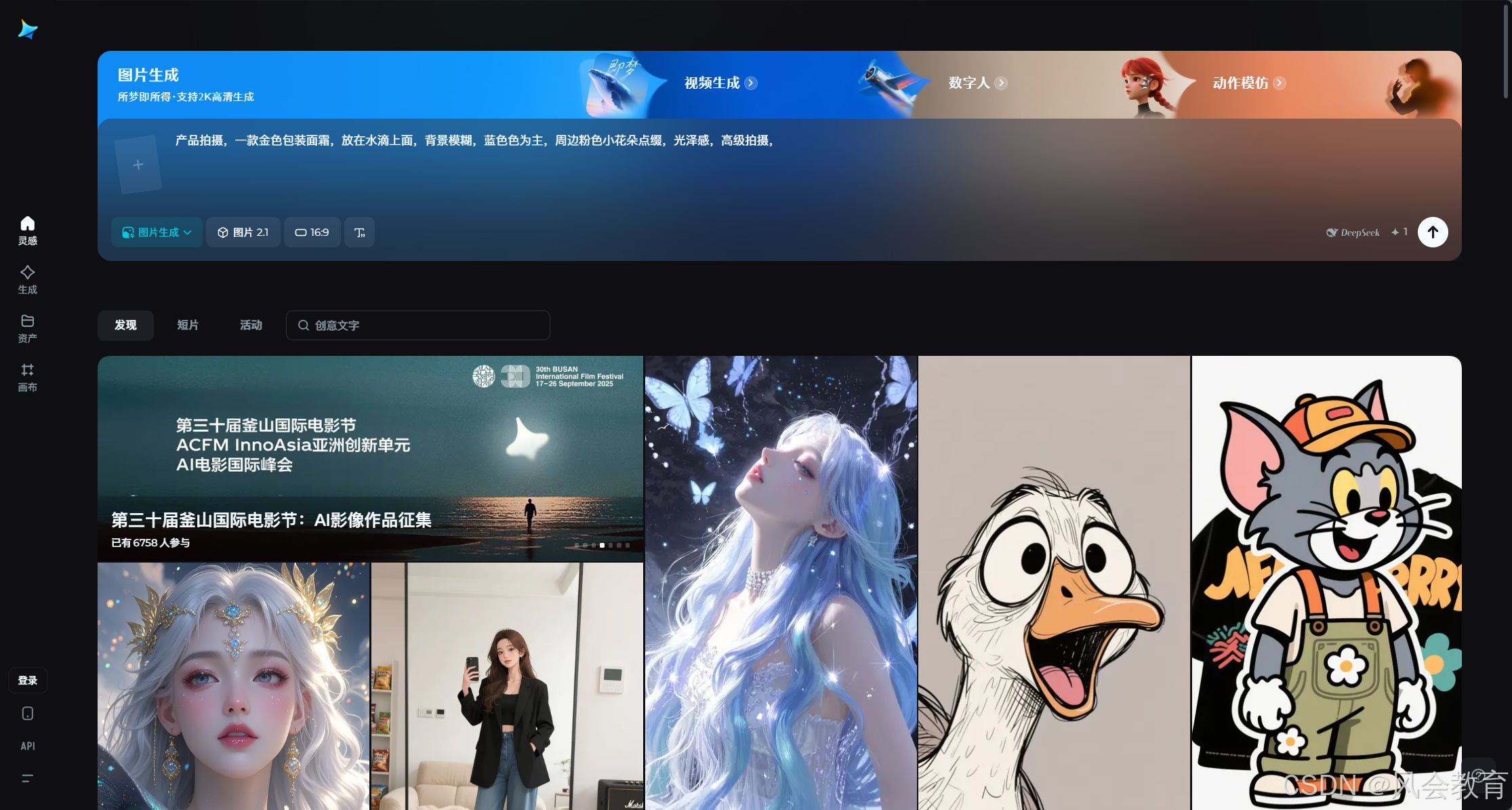Click the submit arrow to generate image
The image size is (1512, 810).
pos(1433,232)
